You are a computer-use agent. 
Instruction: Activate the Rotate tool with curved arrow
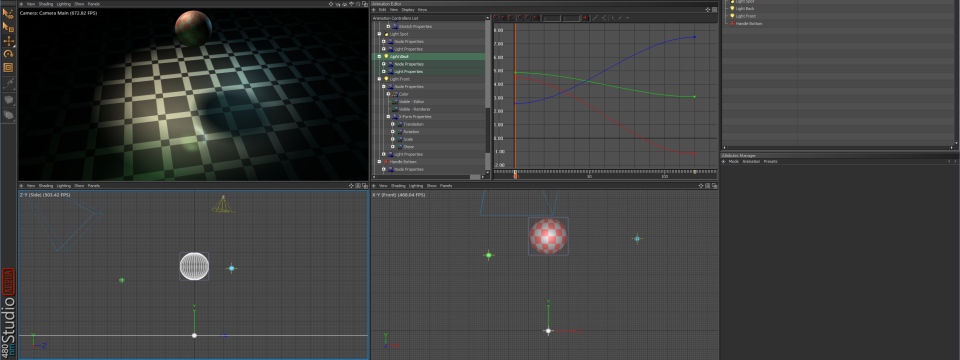click(x=9, y=54)
